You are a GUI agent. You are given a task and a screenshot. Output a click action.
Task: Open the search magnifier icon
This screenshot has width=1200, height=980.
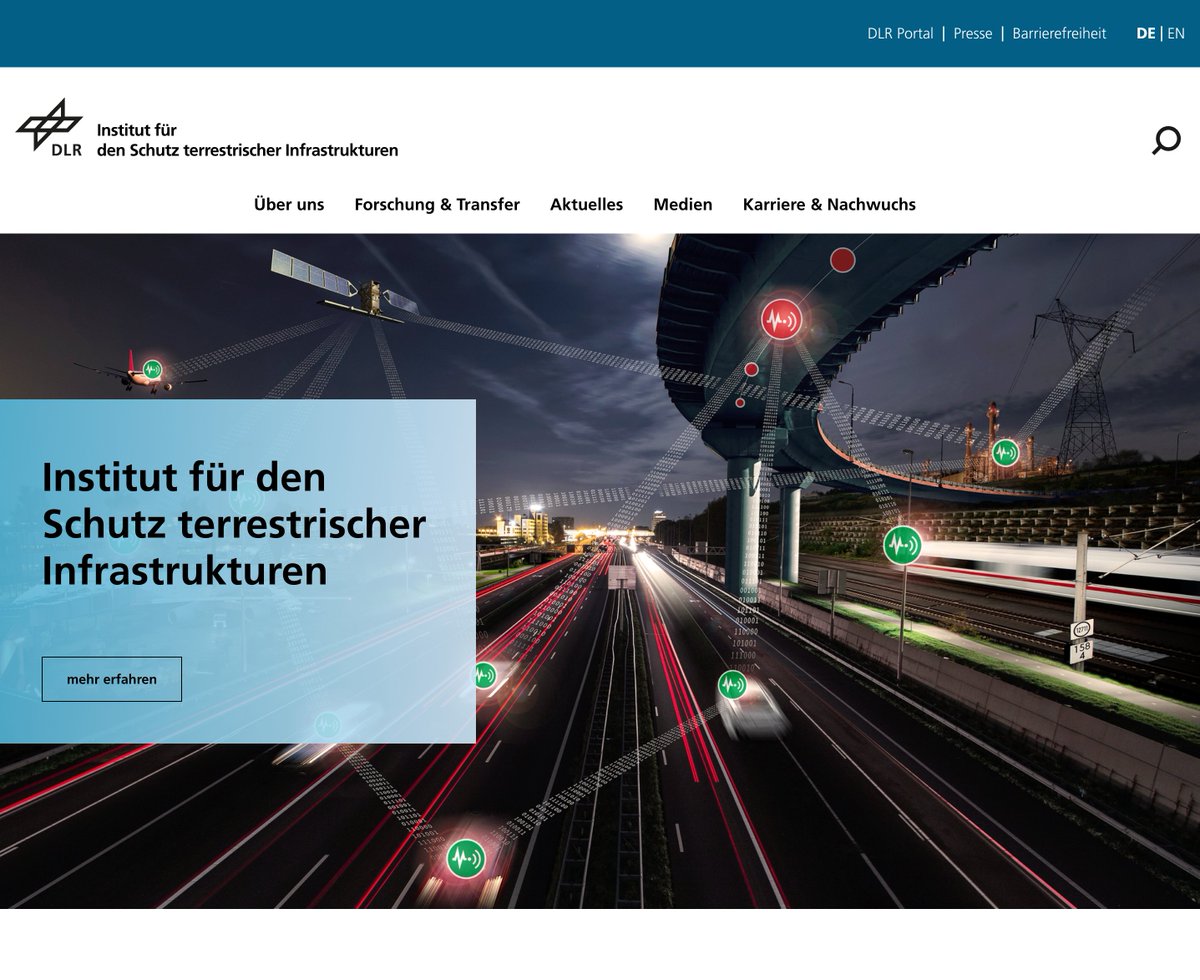[1166, 140]
